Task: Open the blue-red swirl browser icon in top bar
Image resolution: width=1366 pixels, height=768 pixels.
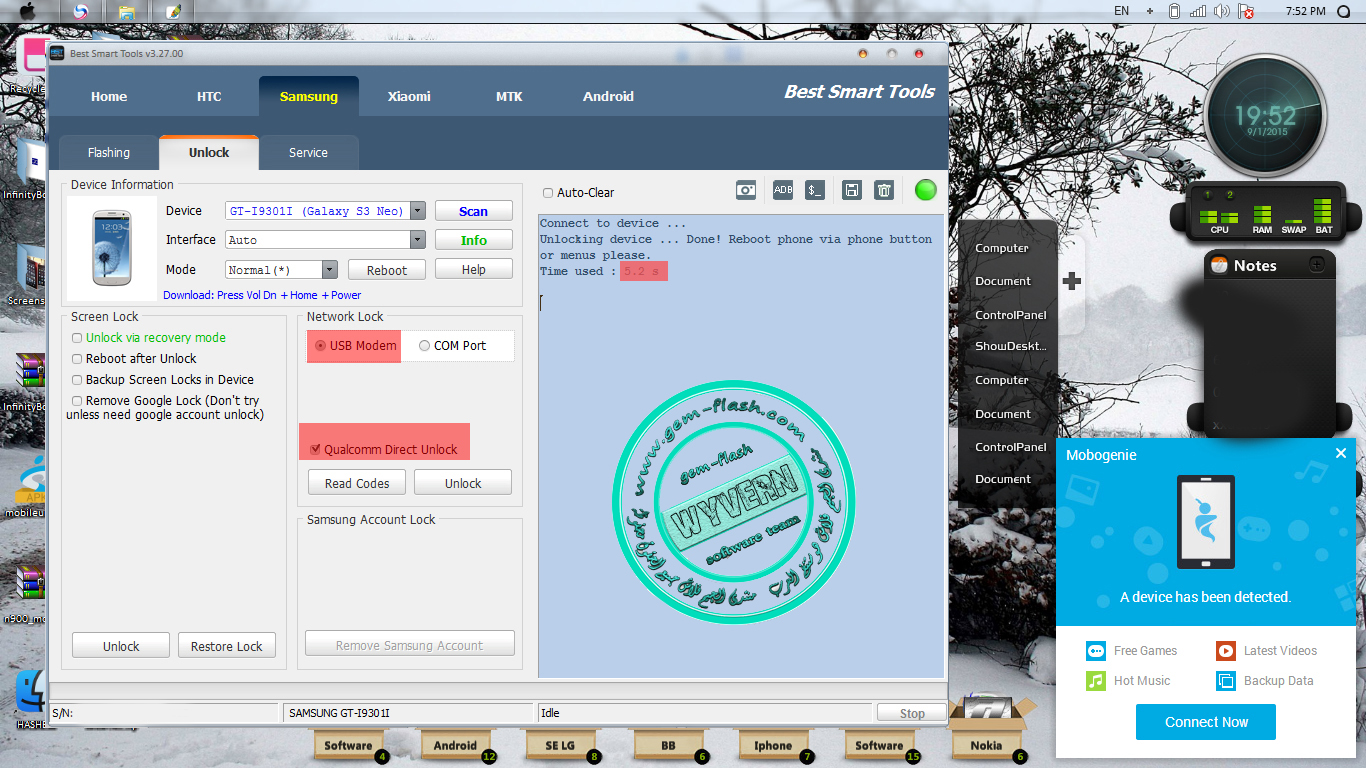Action: click(81, 12)
